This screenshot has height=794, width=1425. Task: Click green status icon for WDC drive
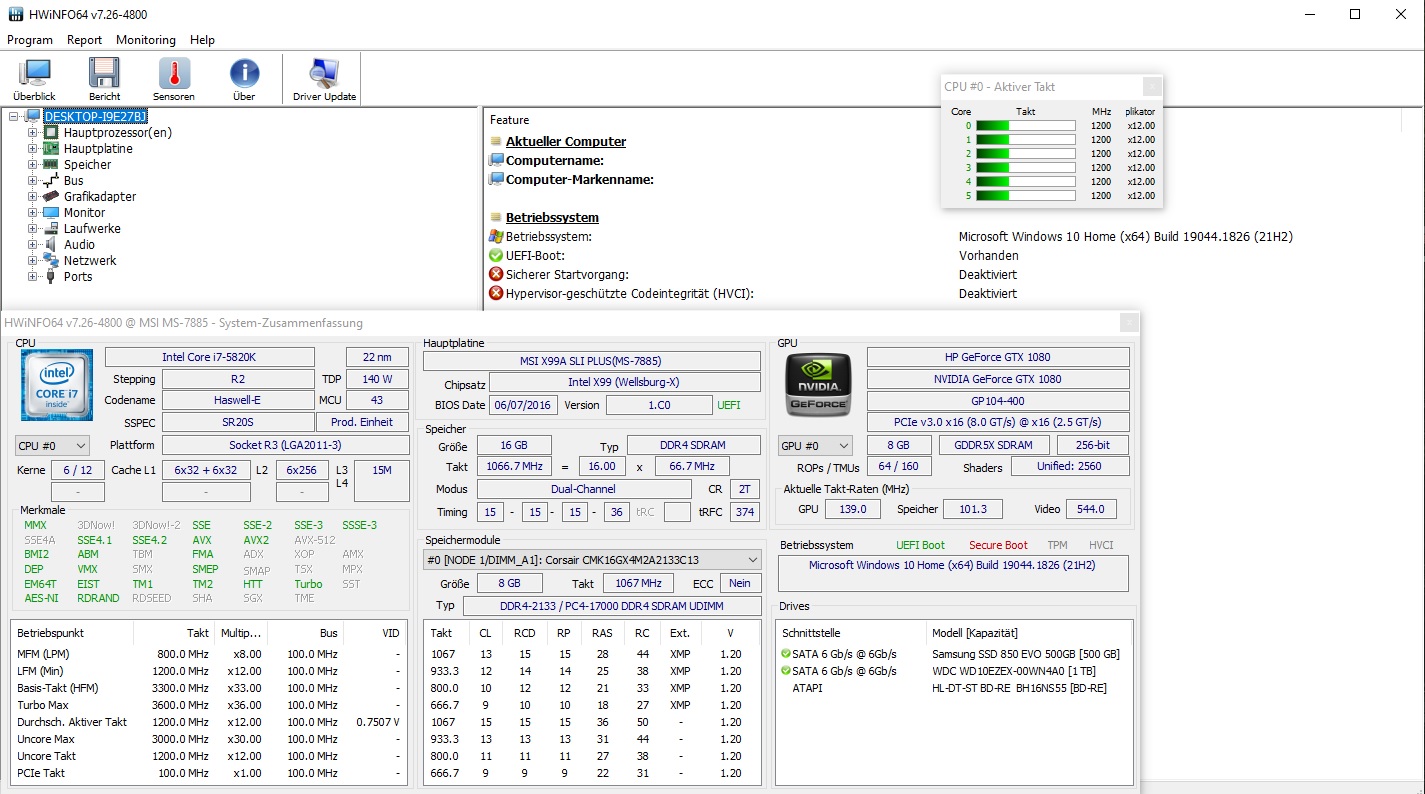(786, 671)
